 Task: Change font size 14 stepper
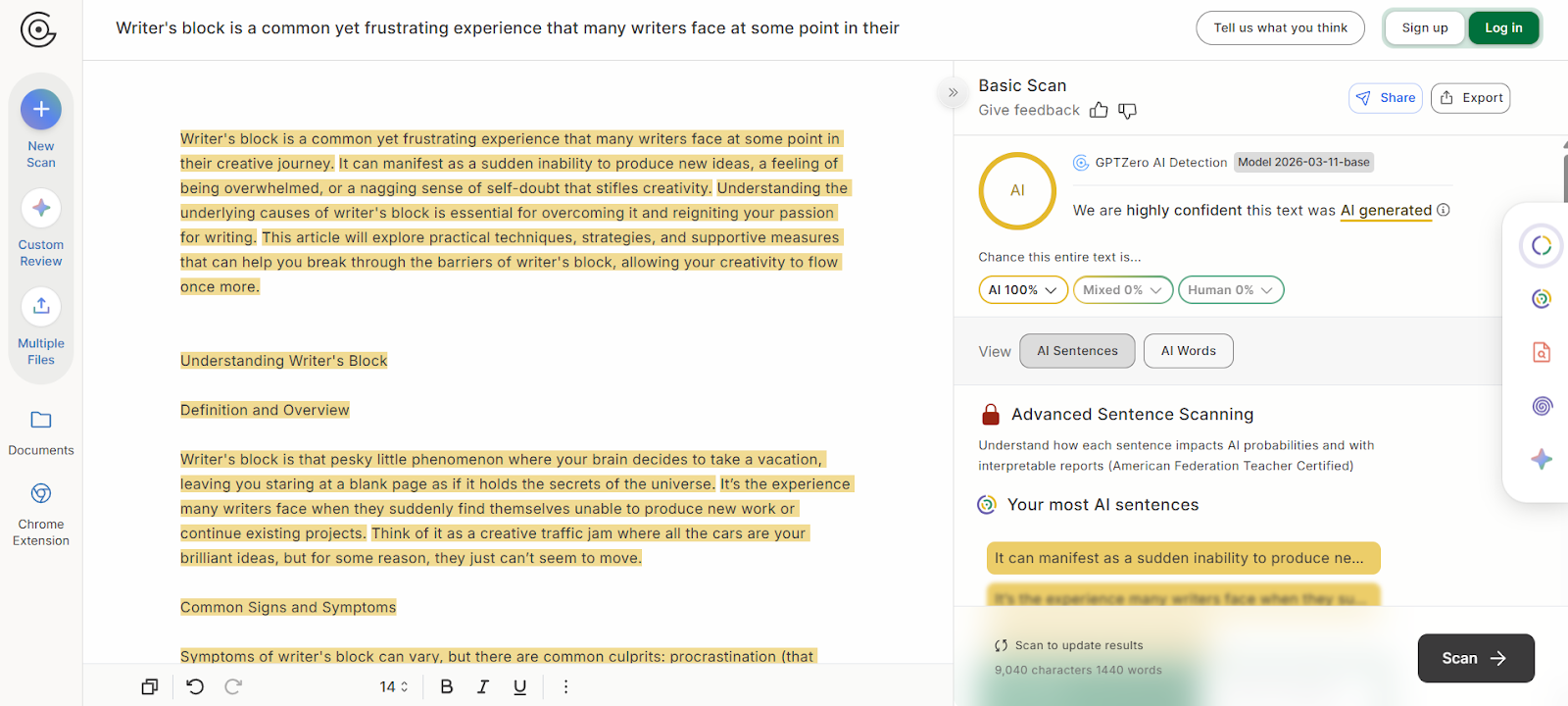(394, 686)
